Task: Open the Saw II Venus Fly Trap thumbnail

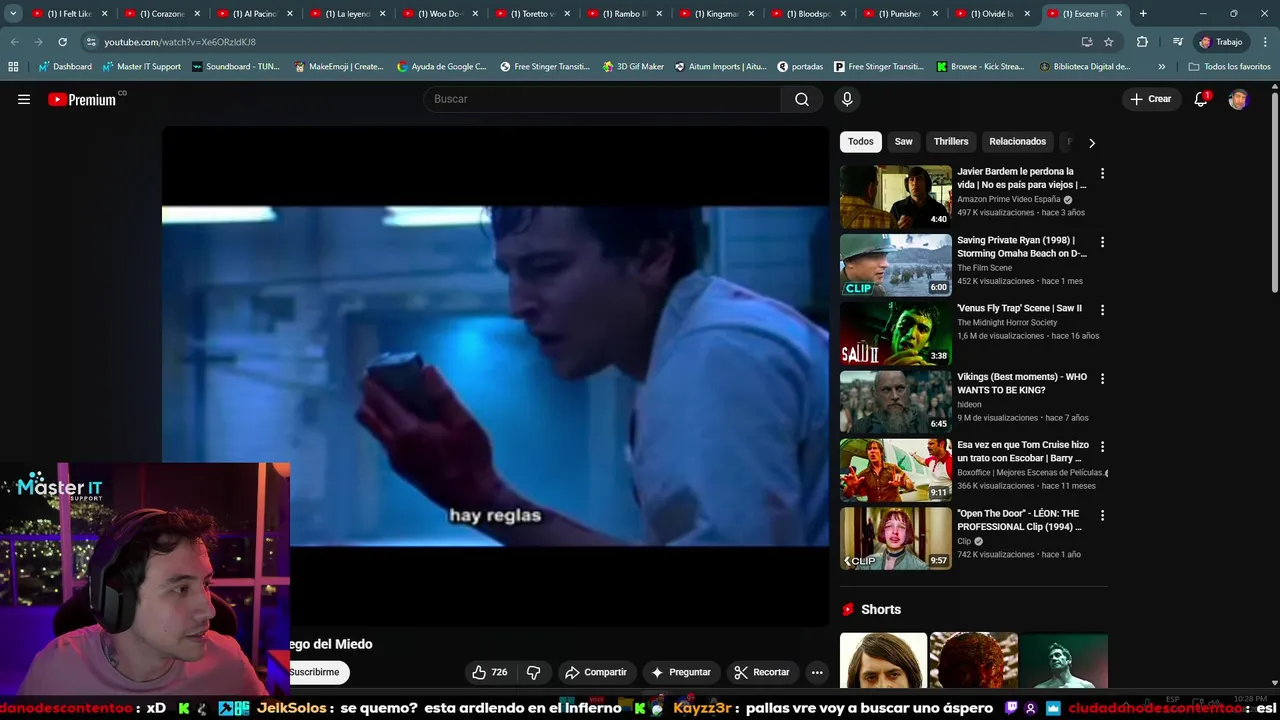Action: pos(896,334)
